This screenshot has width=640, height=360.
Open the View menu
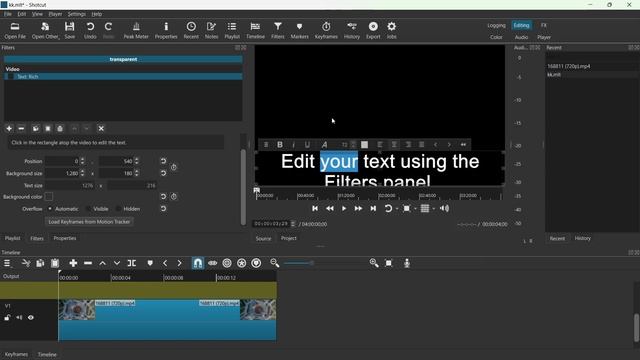coord(37,14)
